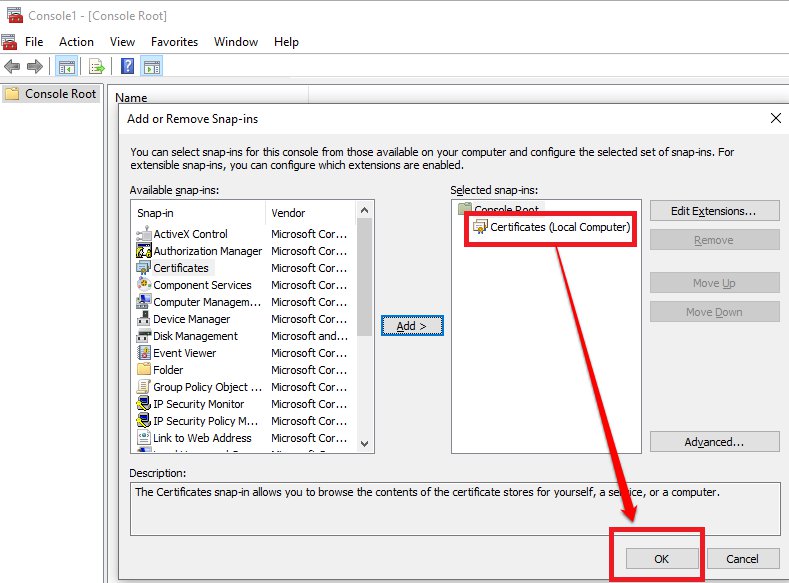
Task: Select Console Root in the left tree
Action: click(60, 94)
